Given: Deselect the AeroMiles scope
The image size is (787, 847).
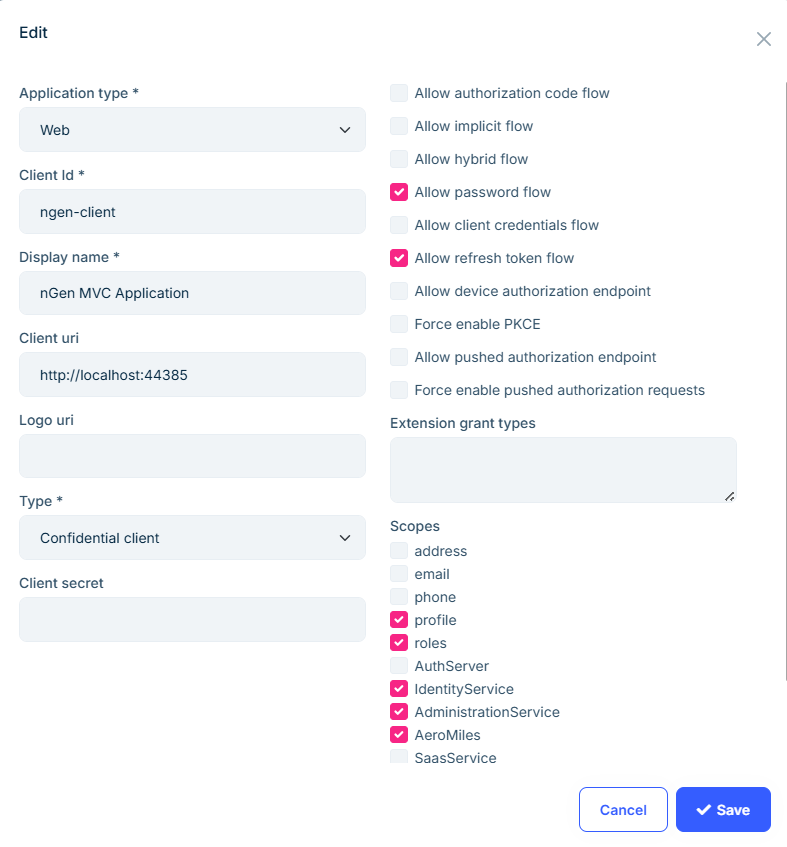Looking at the screenshot, I should 399,735.
